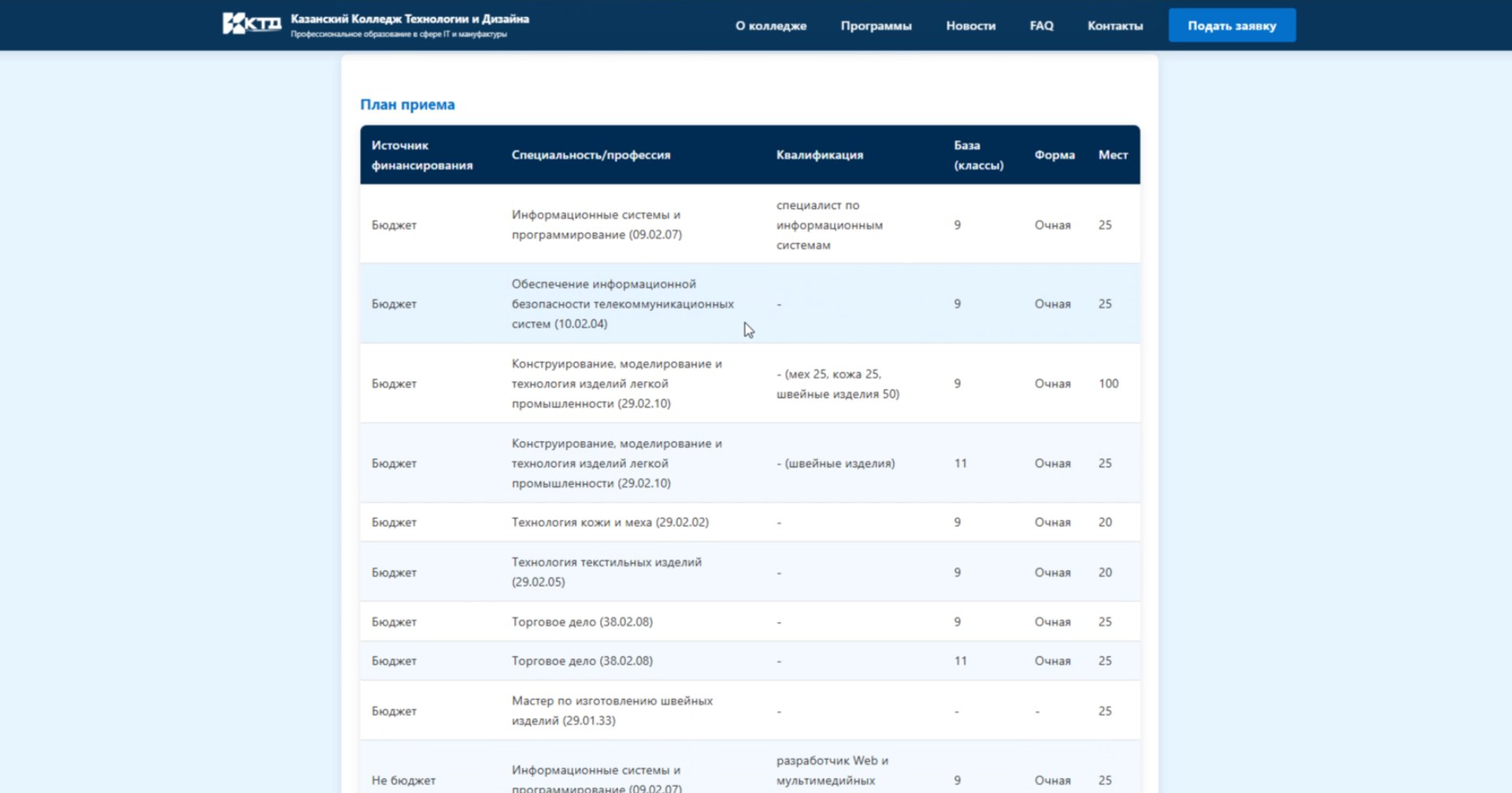Click the Мест column header
This screenshot has height=793, width=1512.
(x=1113, y=155)
